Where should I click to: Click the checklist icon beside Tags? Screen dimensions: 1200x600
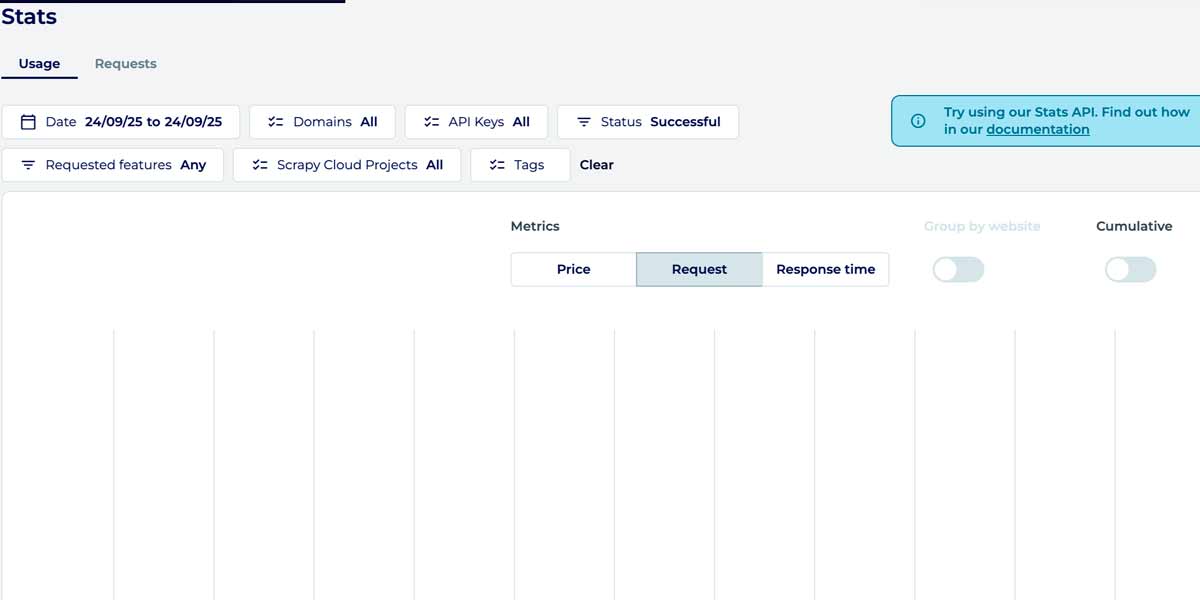[x=497, y=165]
